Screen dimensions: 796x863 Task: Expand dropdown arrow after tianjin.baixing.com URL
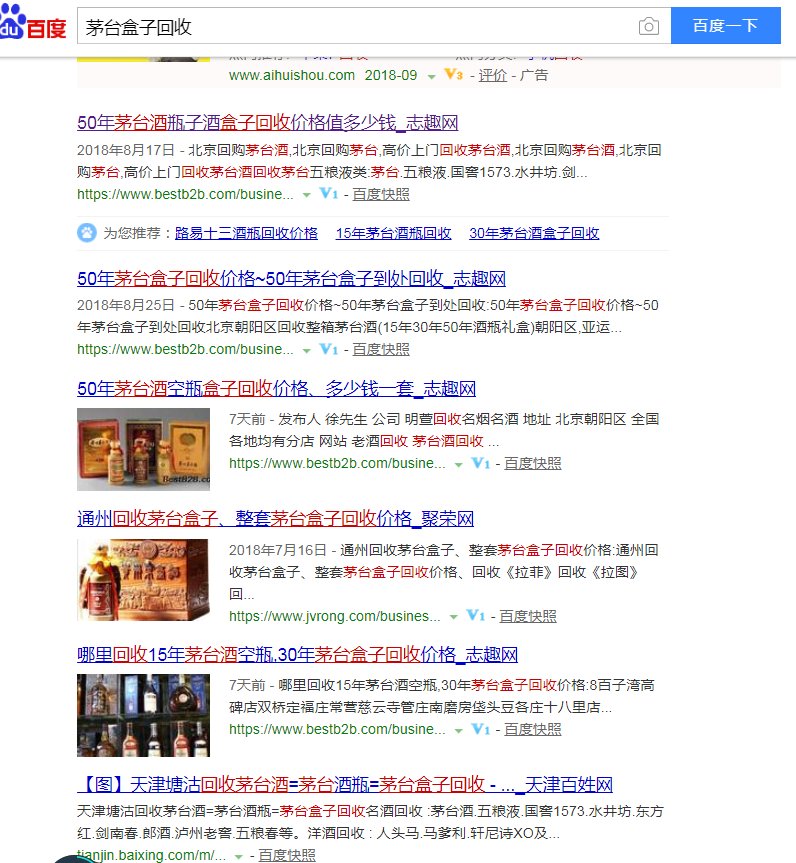[238, 856]
